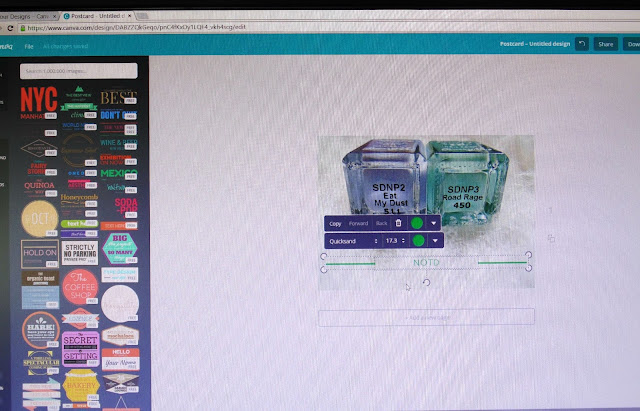
Task: Click the Download button at top right
Action: pyautogui.click(x=631, y=44)
